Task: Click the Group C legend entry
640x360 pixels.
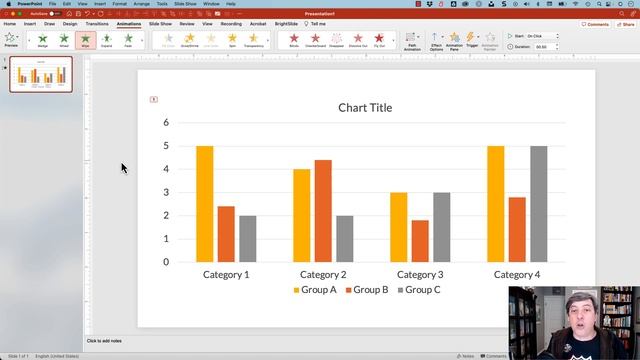Action: 419,290
